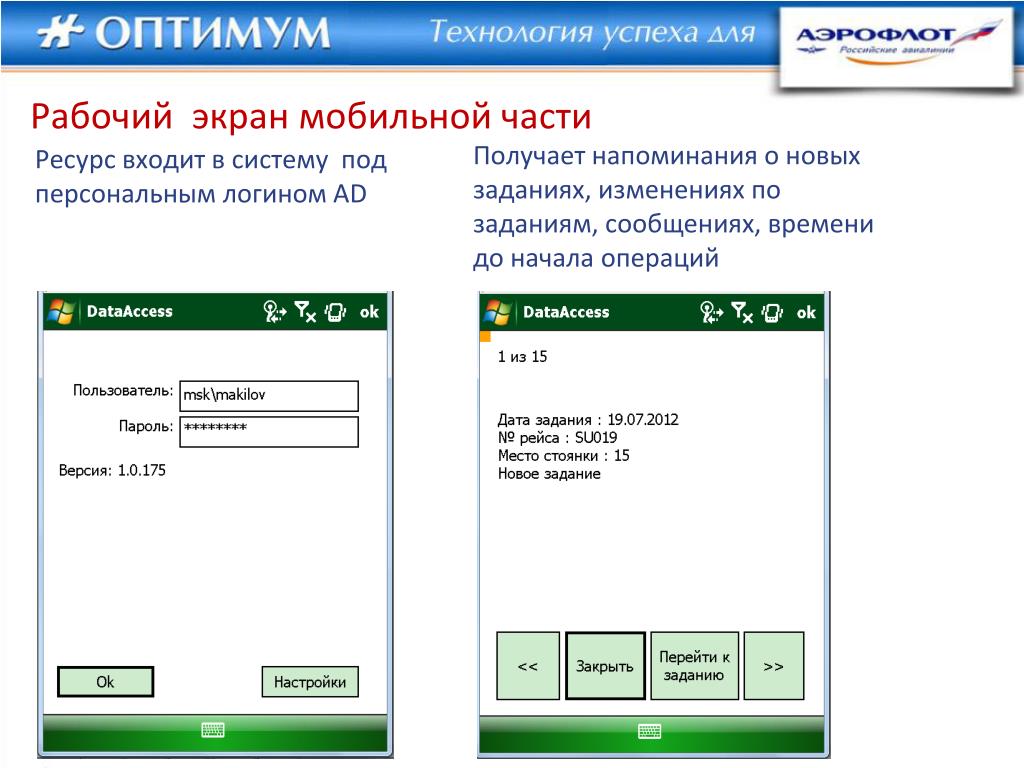Go to previous notification with << button
1024x768 pixels.
[x=528, y=666]
